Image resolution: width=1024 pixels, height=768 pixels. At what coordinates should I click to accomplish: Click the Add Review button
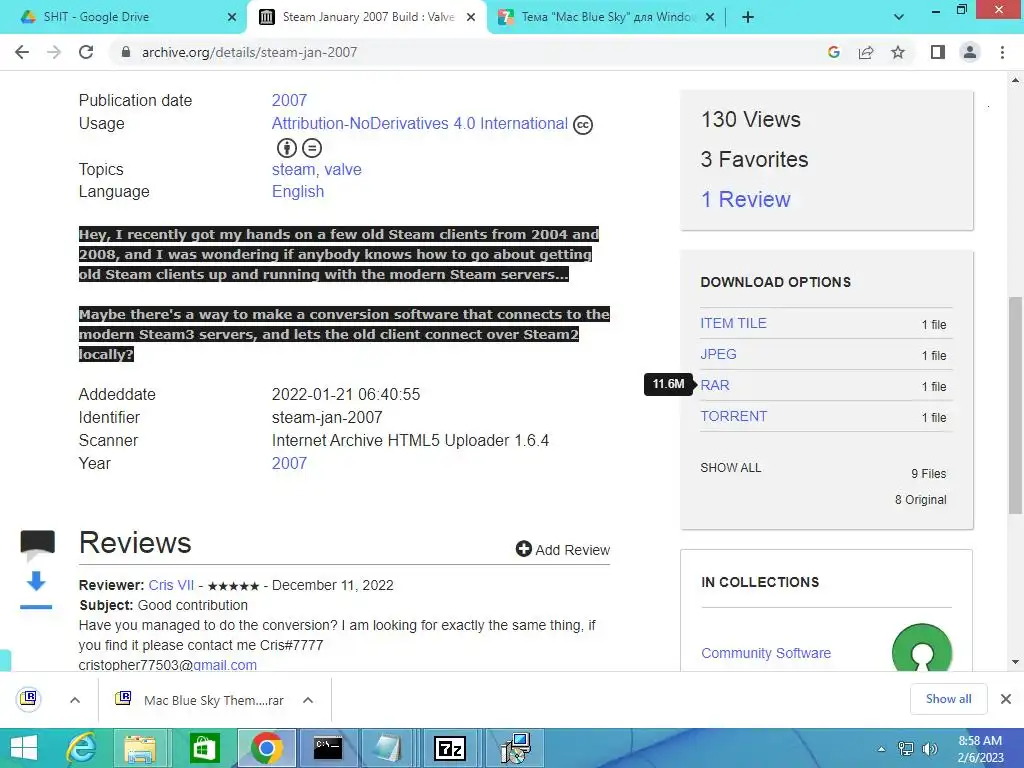563,550
